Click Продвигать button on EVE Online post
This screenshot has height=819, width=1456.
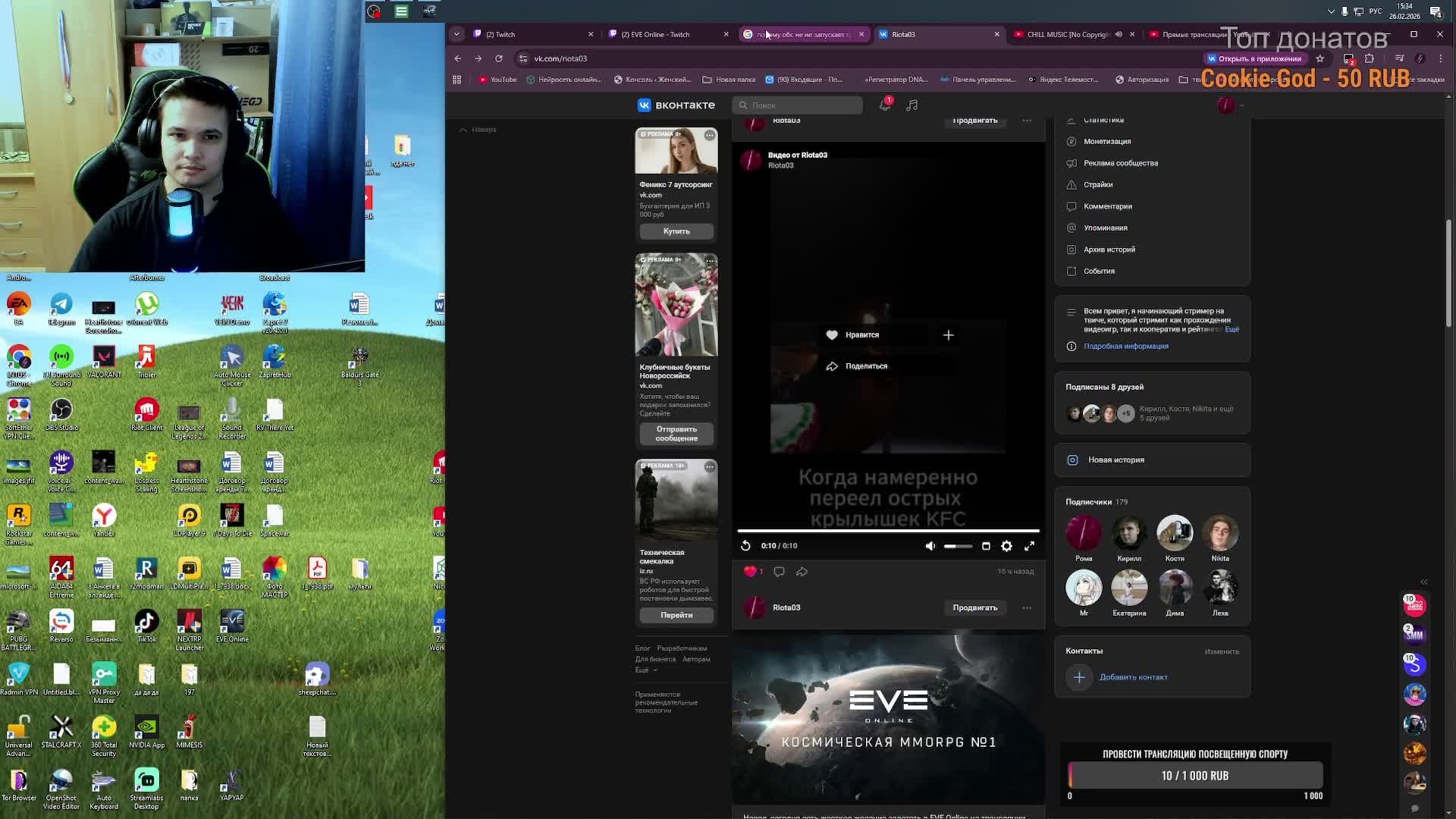974,608
